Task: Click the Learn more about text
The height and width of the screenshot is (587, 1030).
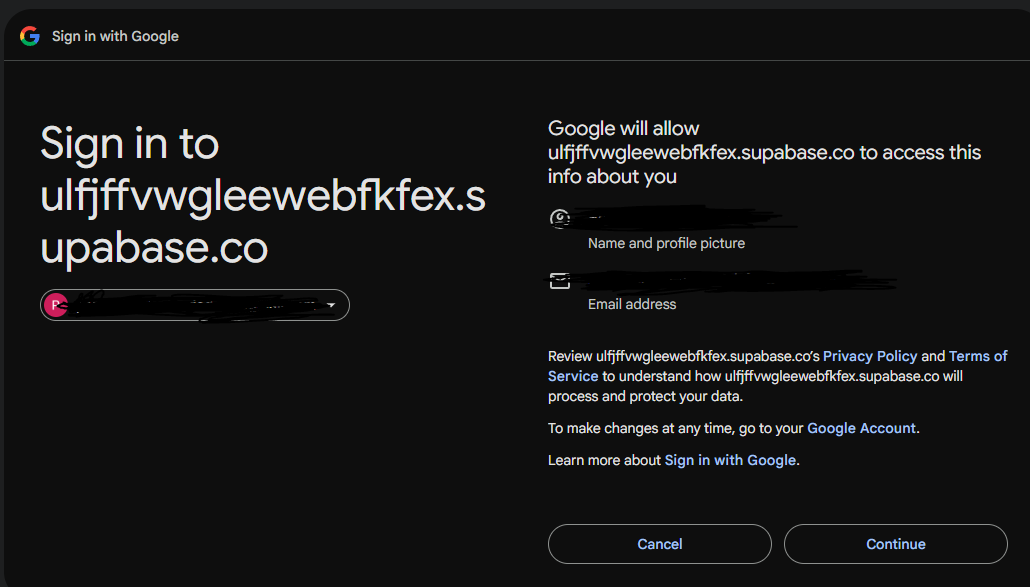Action: pyautogui.click(x=604, y=460)
